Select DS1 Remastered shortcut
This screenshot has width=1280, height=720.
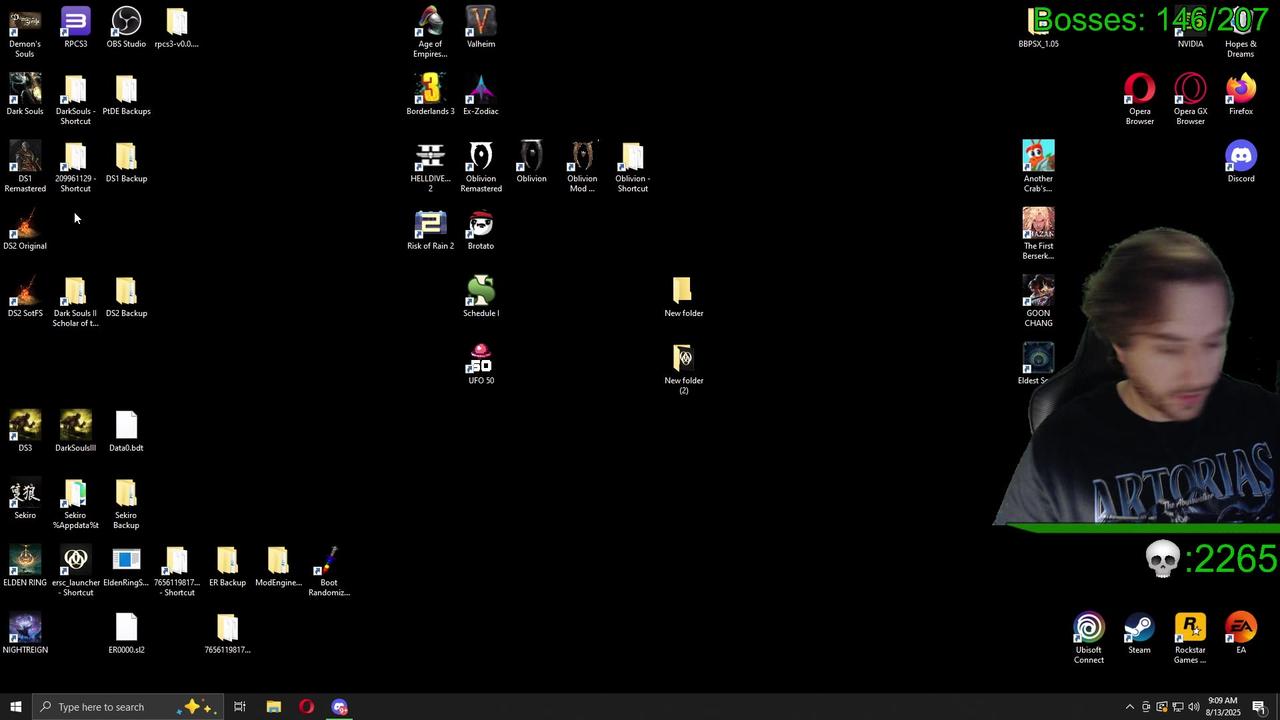coord(25,167)
